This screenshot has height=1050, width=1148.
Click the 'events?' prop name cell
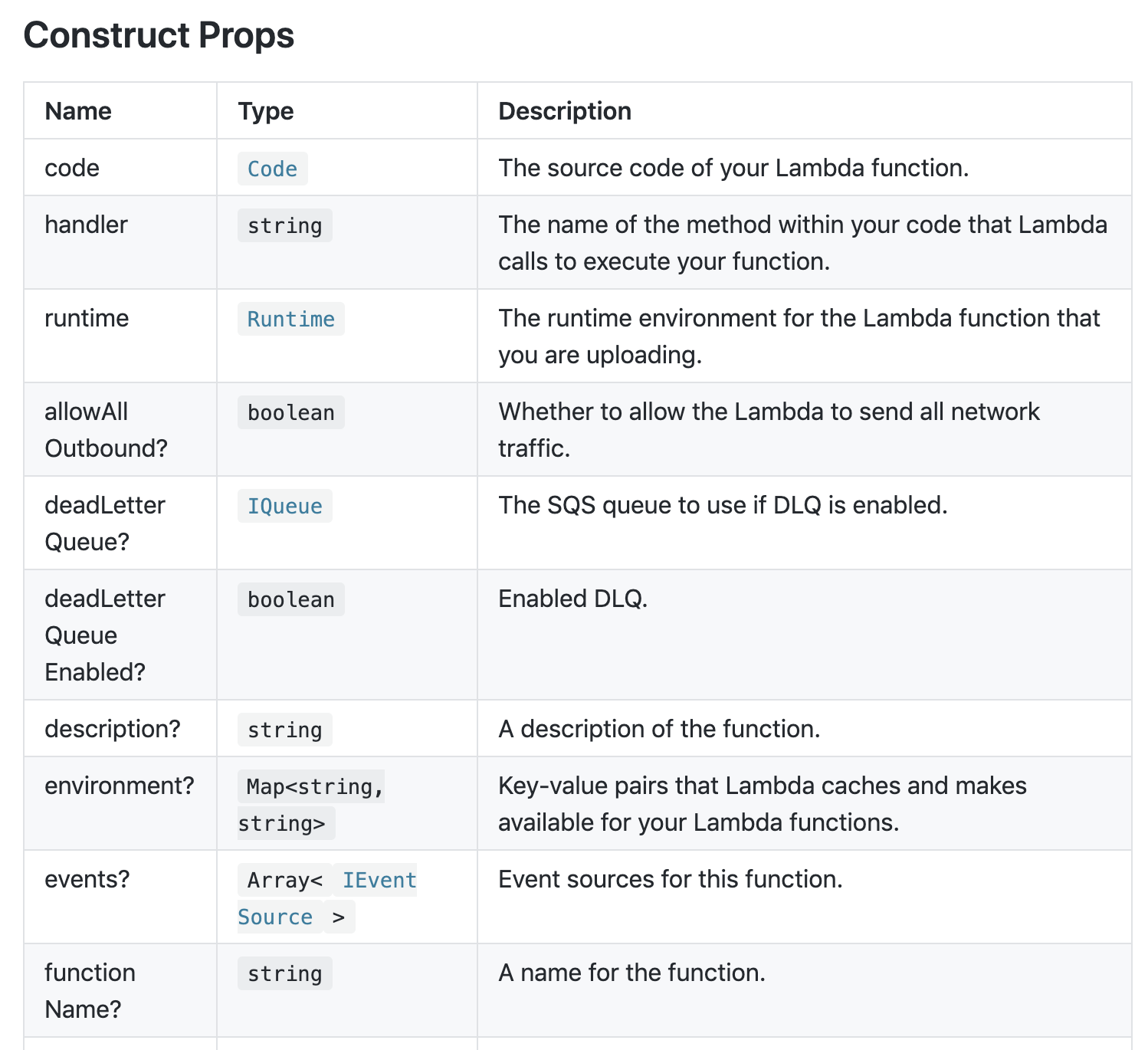tap(120, 897)
